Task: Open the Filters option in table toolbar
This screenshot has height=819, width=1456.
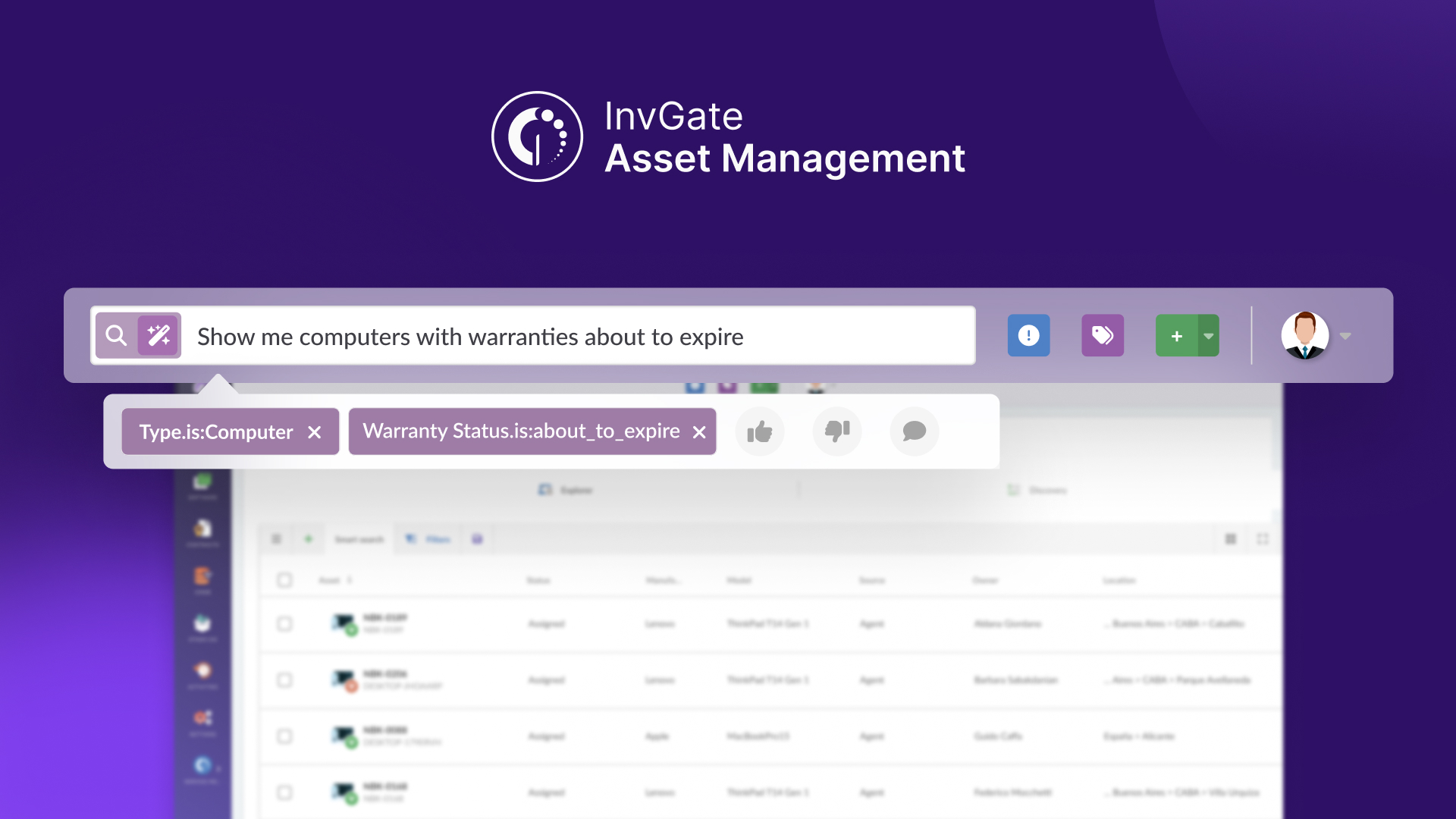Action: coord(429,539)
